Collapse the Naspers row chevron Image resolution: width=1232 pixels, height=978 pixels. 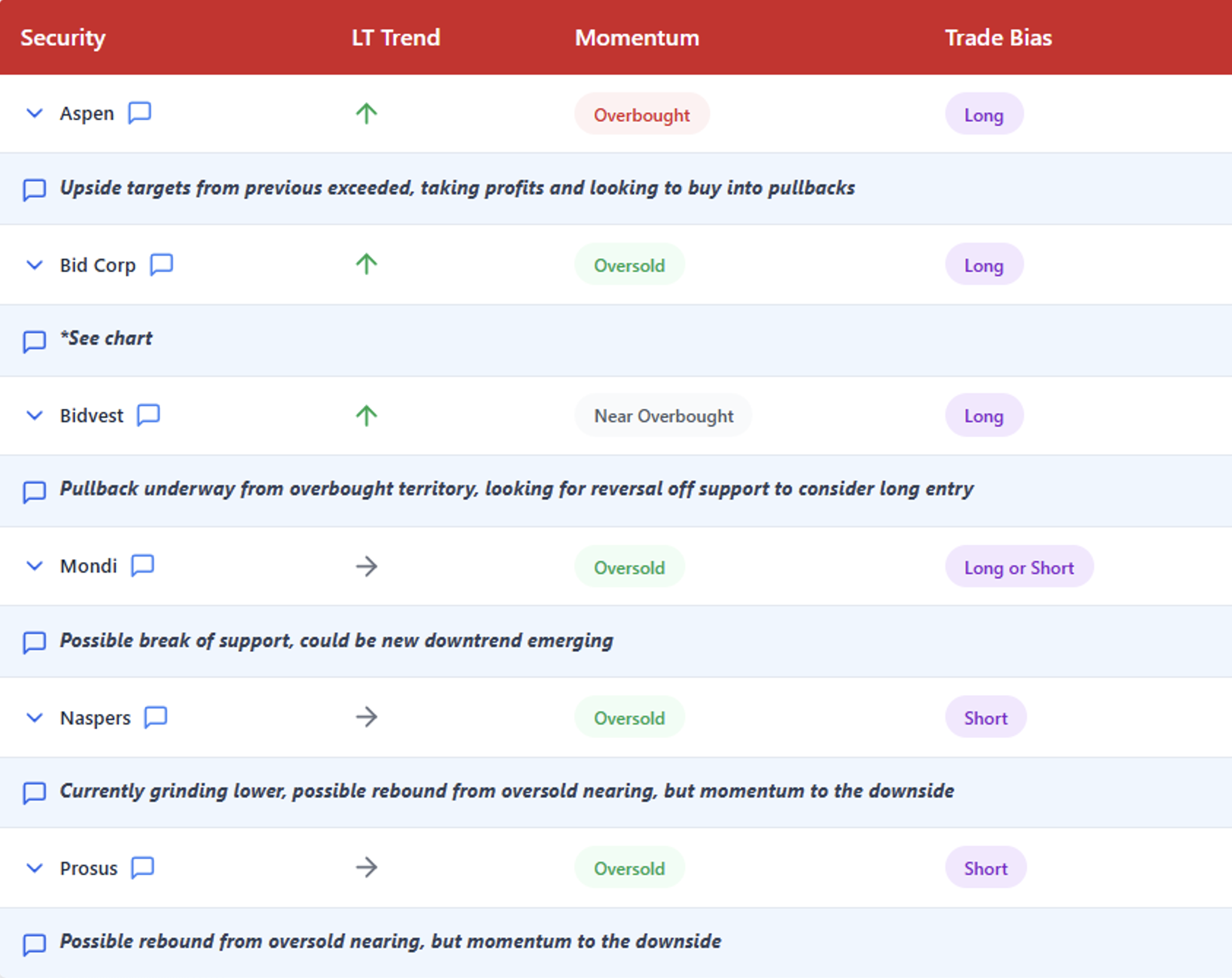tap(35, 717)
